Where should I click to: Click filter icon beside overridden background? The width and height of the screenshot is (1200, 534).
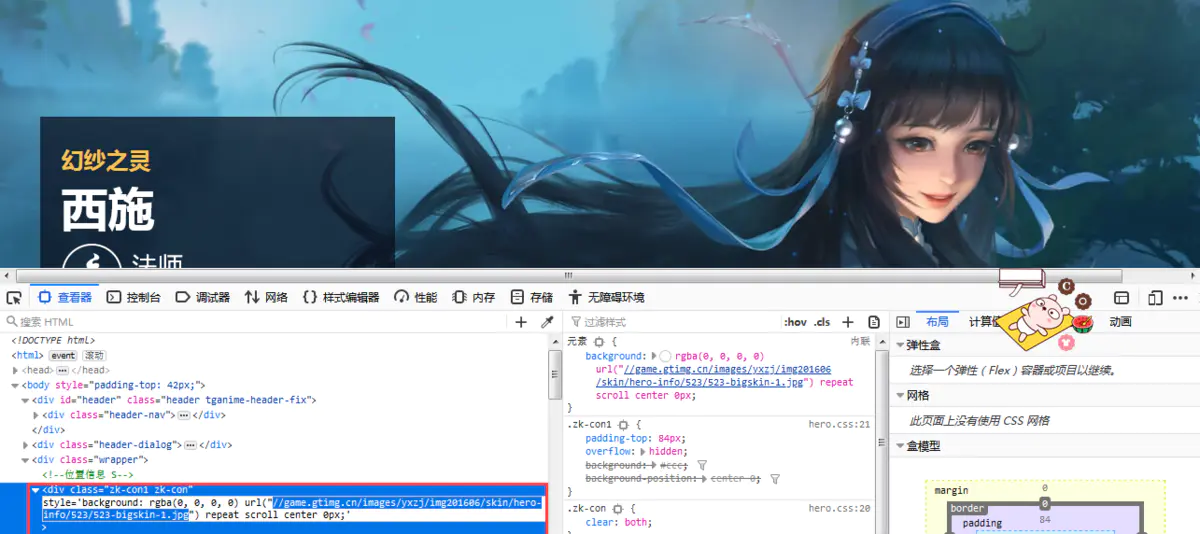[702, 465]
